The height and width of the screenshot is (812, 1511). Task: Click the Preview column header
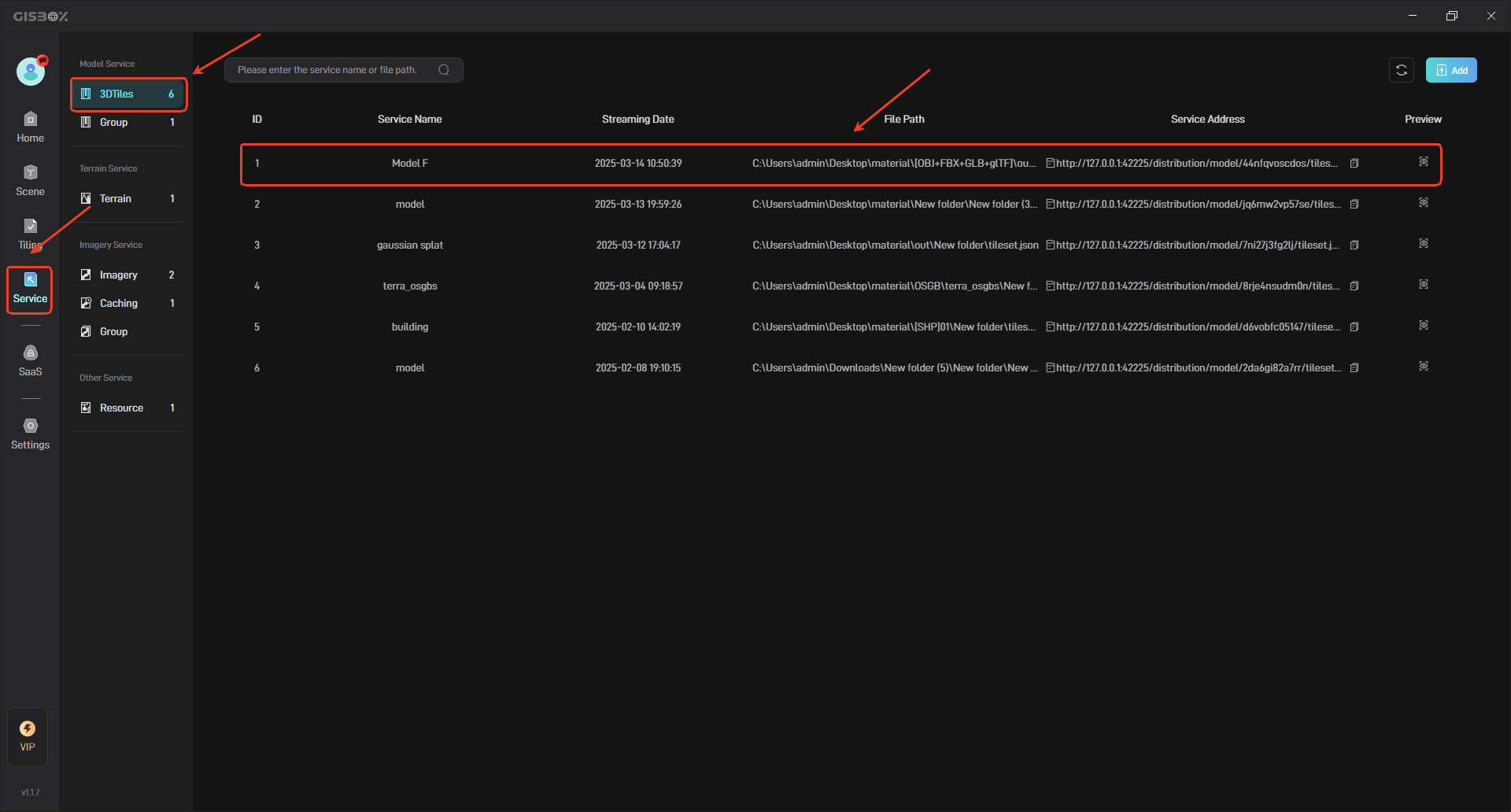(1423, 120)
